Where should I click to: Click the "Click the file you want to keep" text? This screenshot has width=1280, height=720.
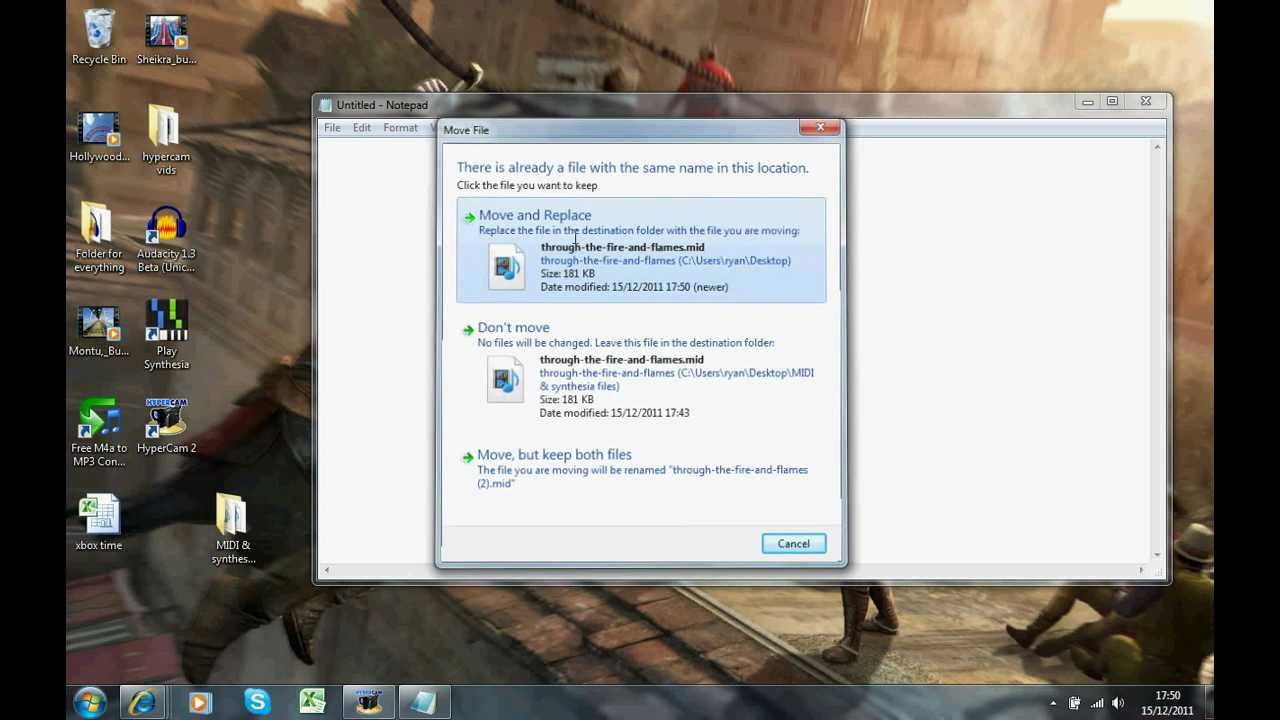tap(527, 185)
